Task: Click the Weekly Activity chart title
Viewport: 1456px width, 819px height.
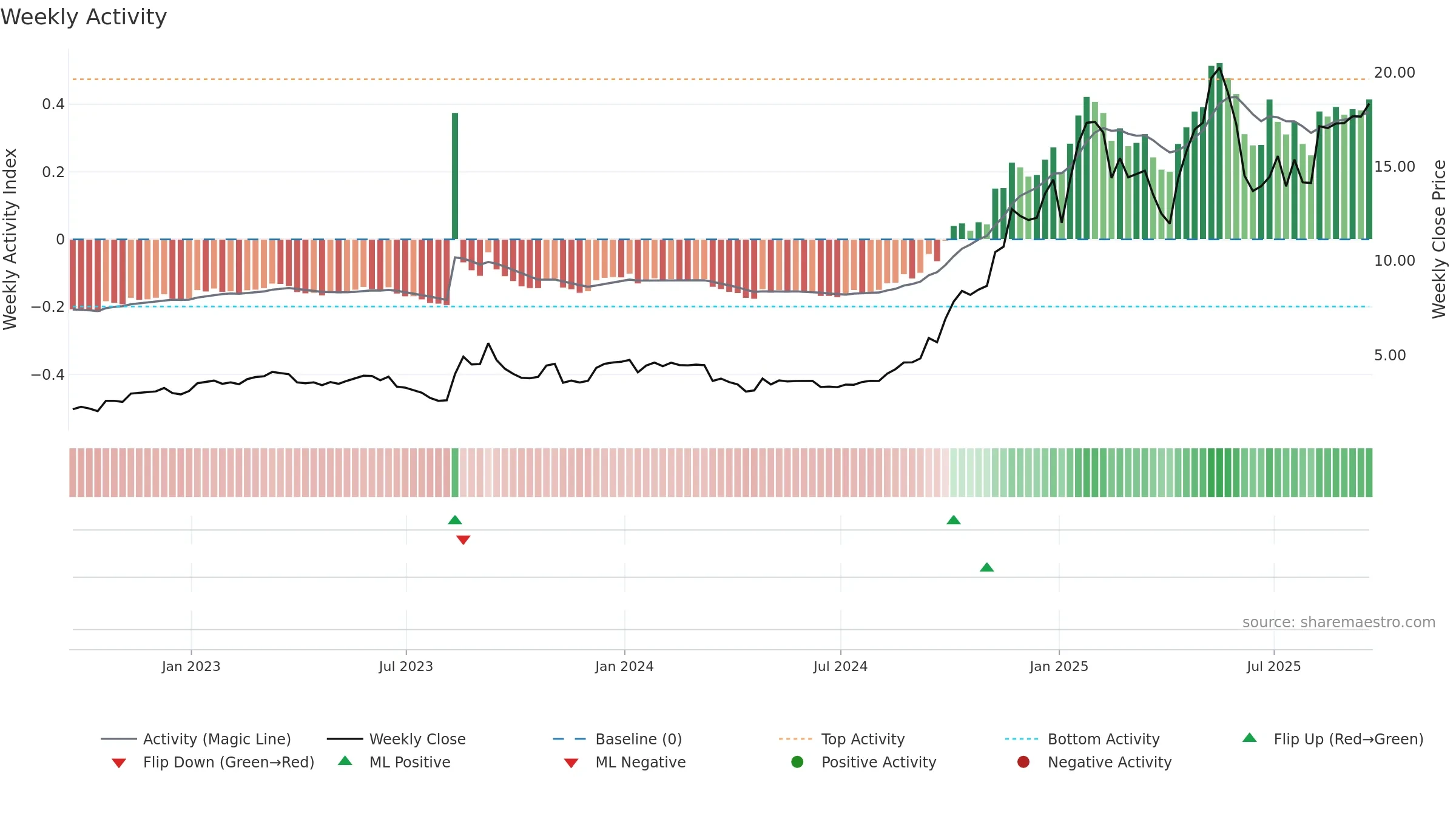Action: coord(84,17)
